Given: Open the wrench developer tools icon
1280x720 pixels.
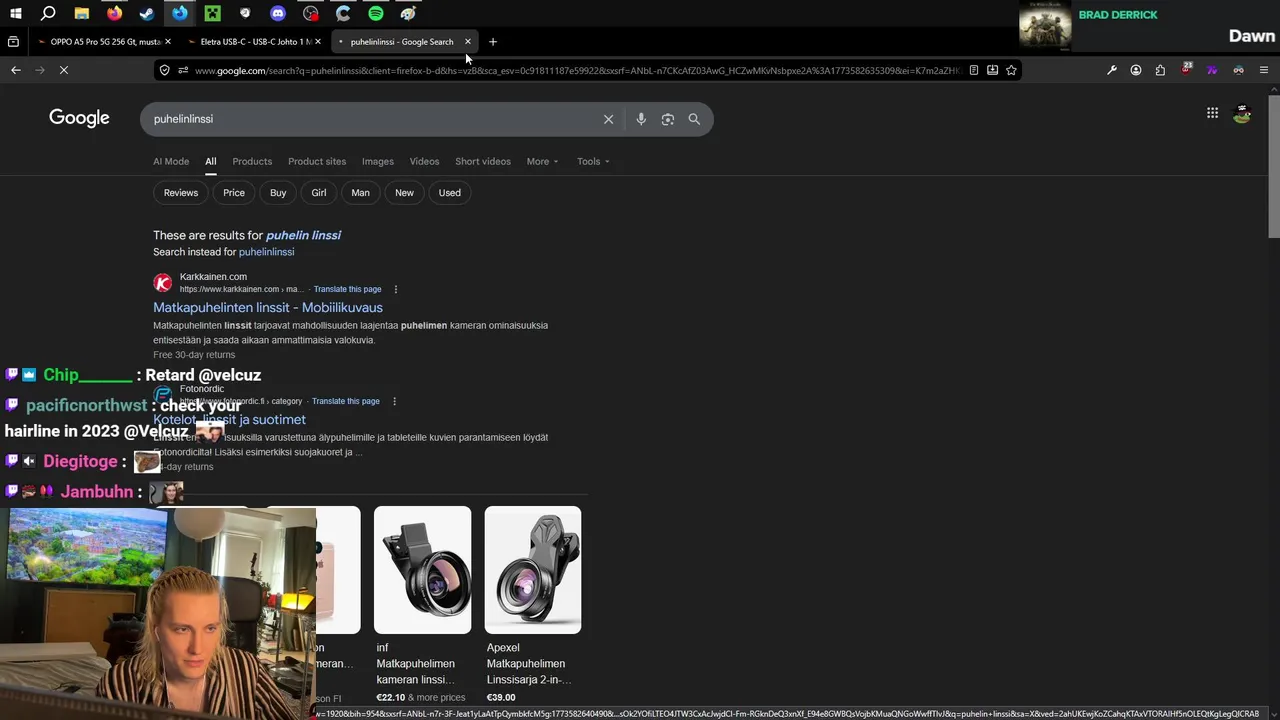Looking at the screenshot, I should click(1112, 70).
